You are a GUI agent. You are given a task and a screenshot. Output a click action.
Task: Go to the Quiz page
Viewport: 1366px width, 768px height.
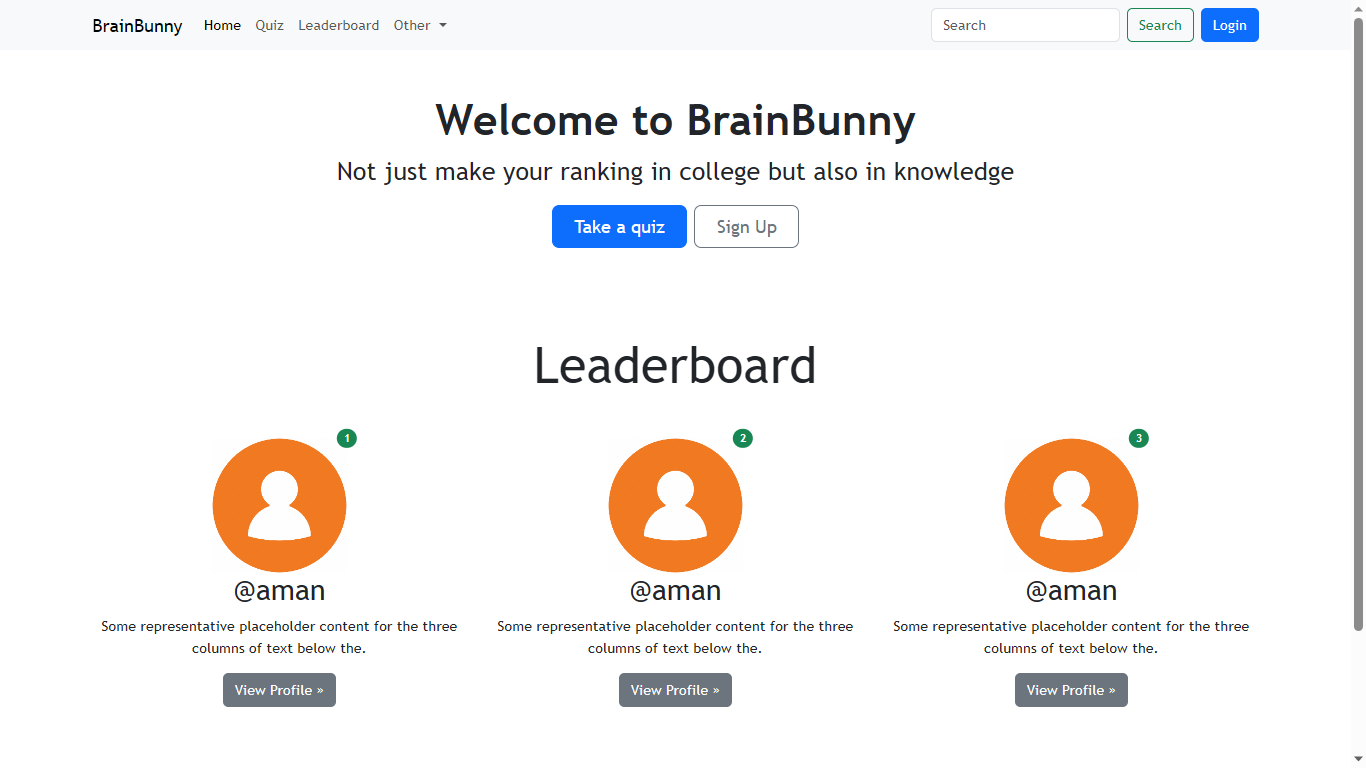pyautogui.click(x=269, y=25)
